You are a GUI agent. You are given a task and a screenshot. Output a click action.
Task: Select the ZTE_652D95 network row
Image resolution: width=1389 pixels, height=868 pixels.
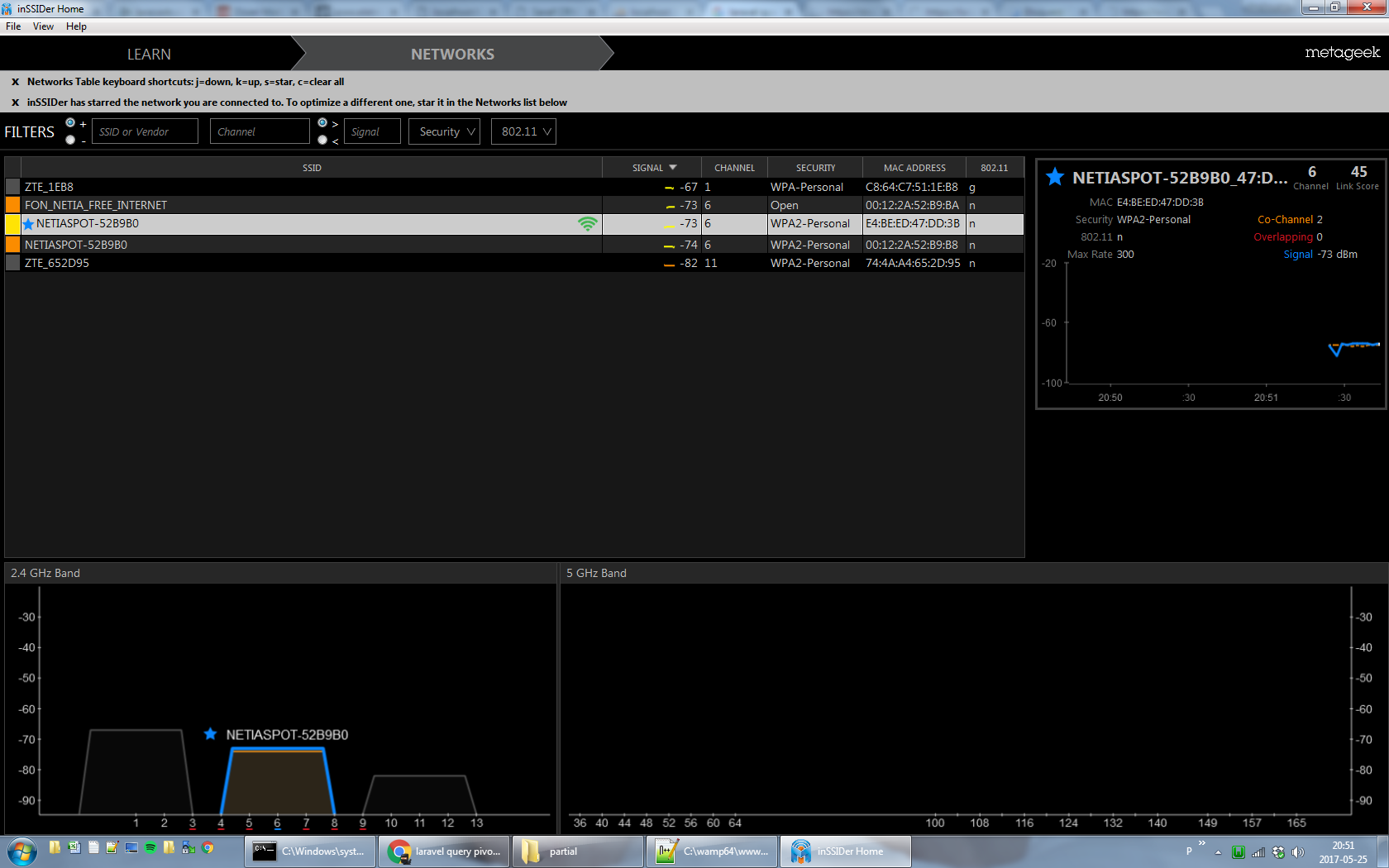click(514, 263)
